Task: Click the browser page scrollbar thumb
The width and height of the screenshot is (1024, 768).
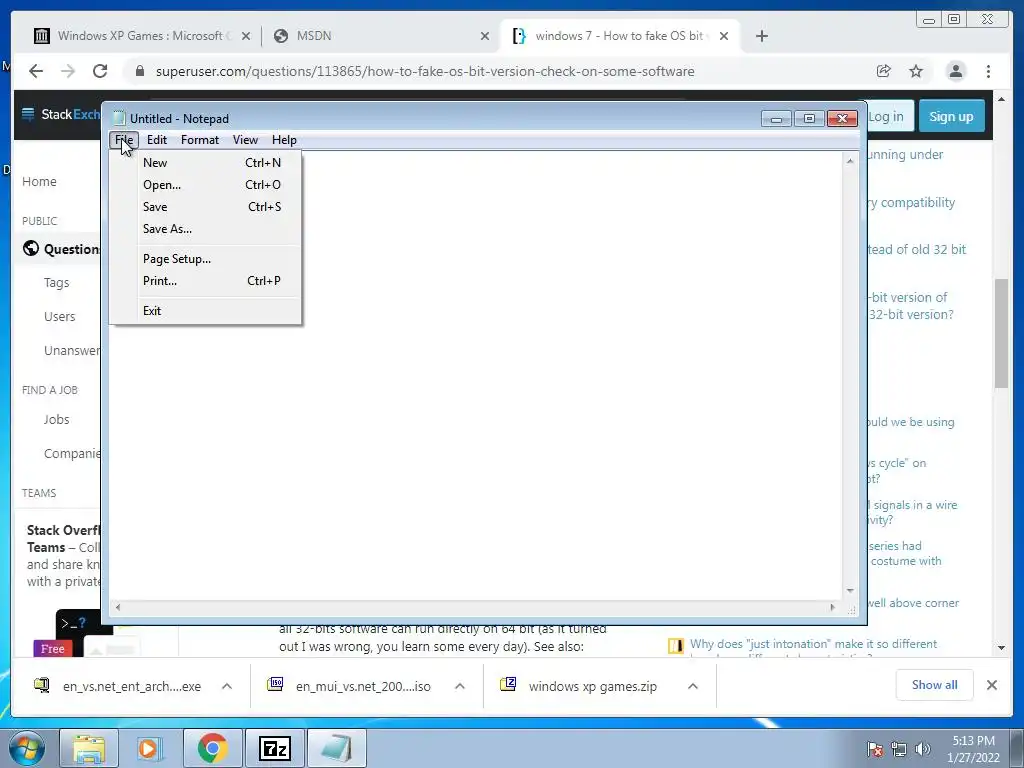Action: coord(1001,333)
